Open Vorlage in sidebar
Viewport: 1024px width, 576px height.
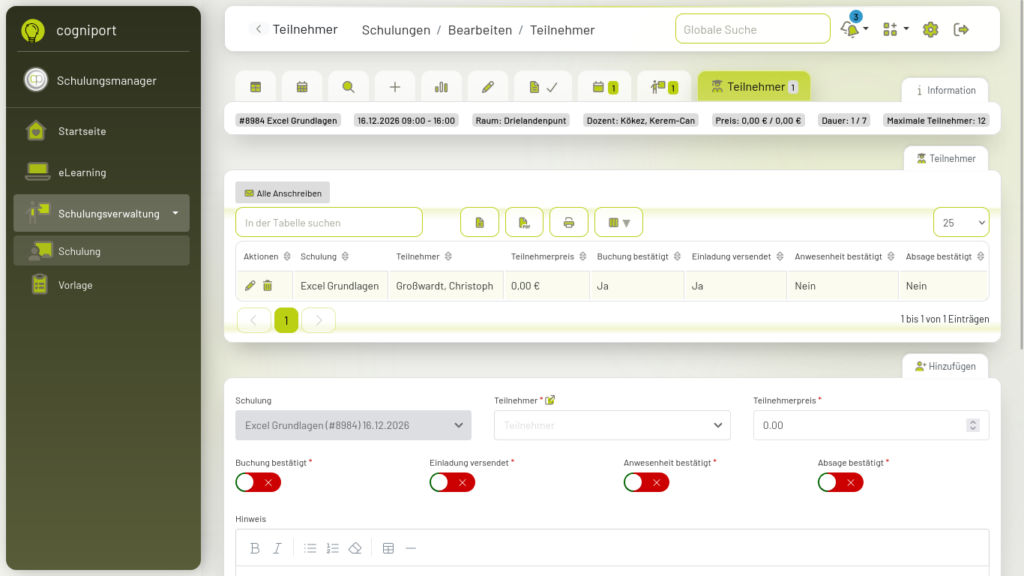pos(101,285)
